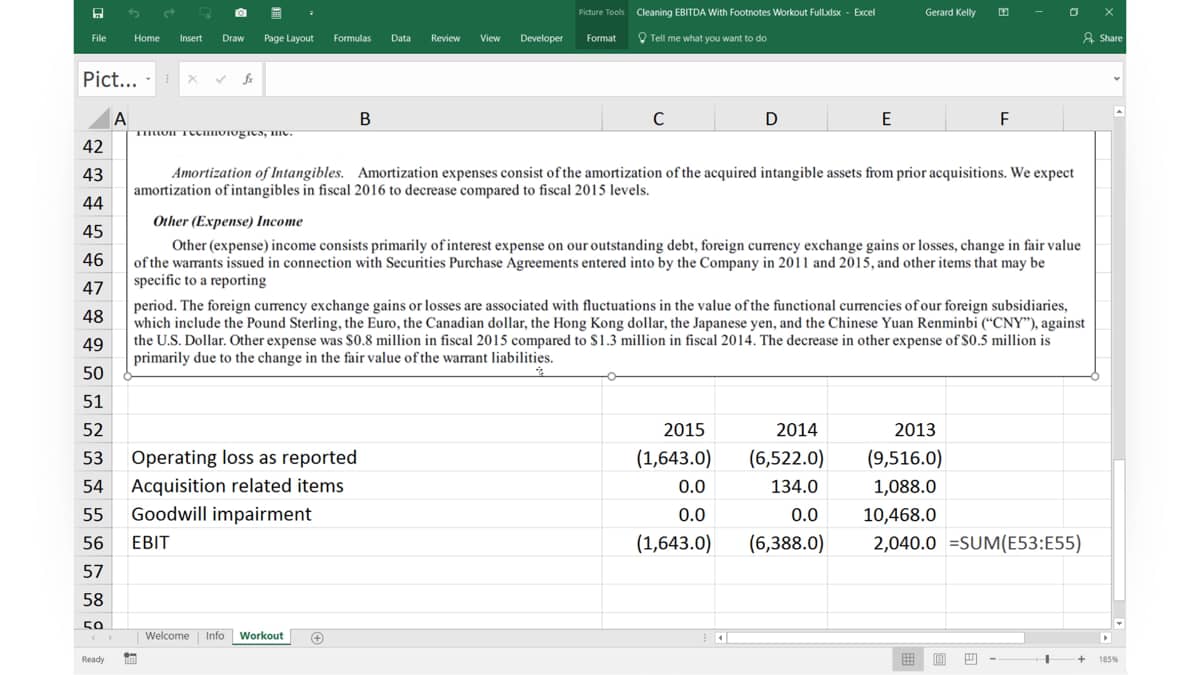Select the Workout sheet tab
The image size is (1200, 675).
pyautogui.click(x=261, y=636)
